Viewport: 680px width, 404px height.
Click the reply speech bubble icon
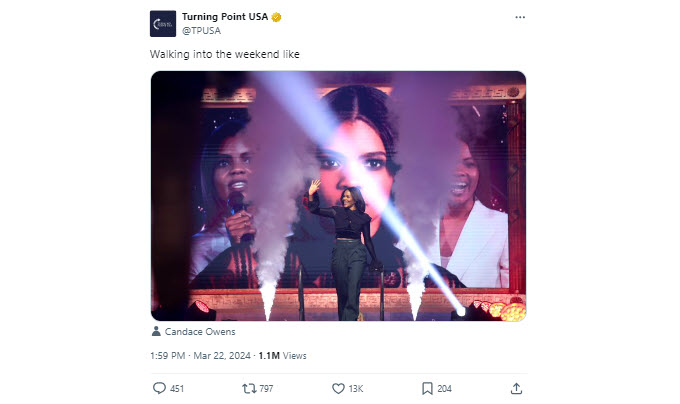[158, 388]
